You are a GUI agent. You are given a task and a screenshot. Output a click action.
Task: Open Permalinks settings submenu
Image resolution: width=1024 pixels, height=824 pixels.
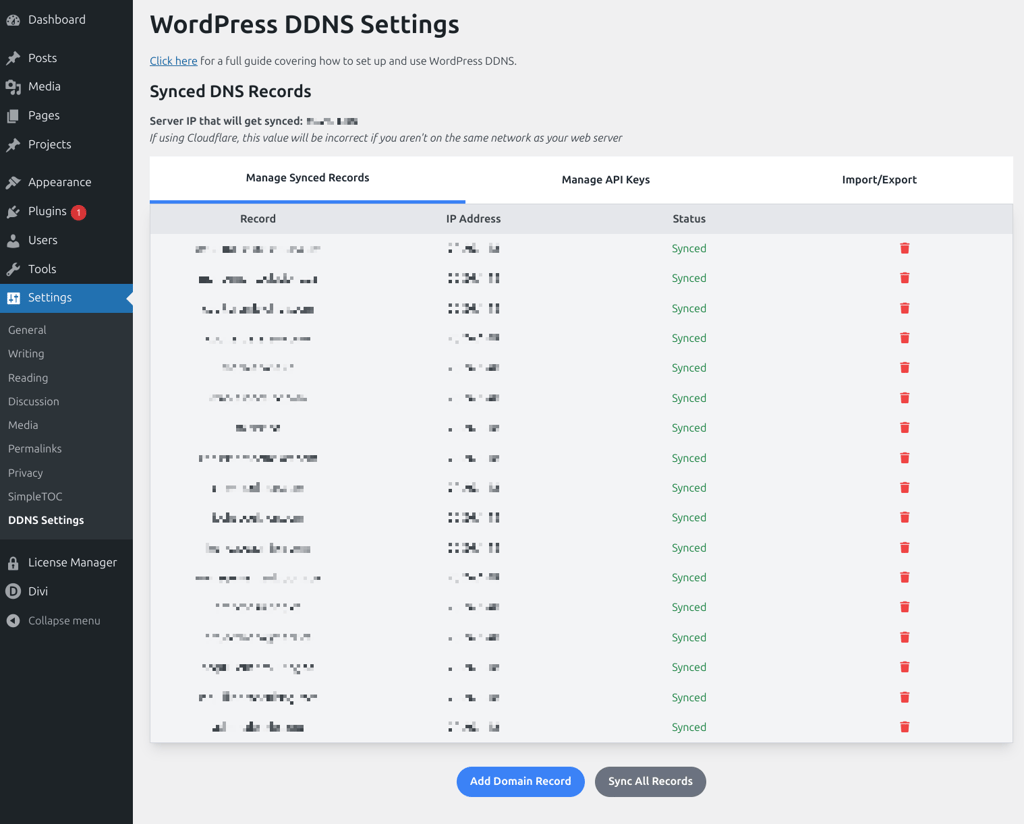click(x=35, y=449)
